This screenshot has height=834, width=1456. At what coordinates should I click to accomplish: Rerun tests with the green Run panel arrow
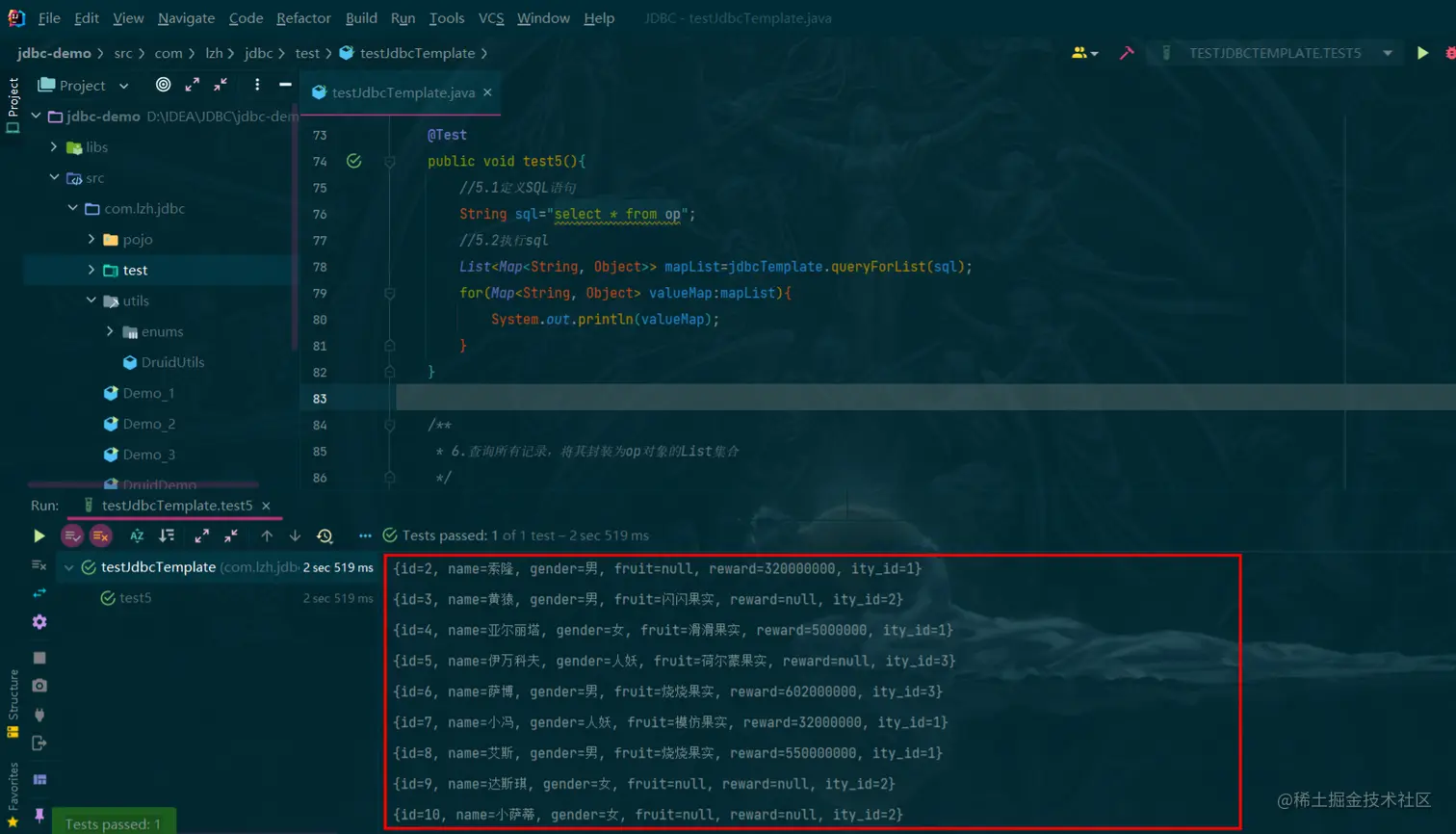(x=39, y=535)
